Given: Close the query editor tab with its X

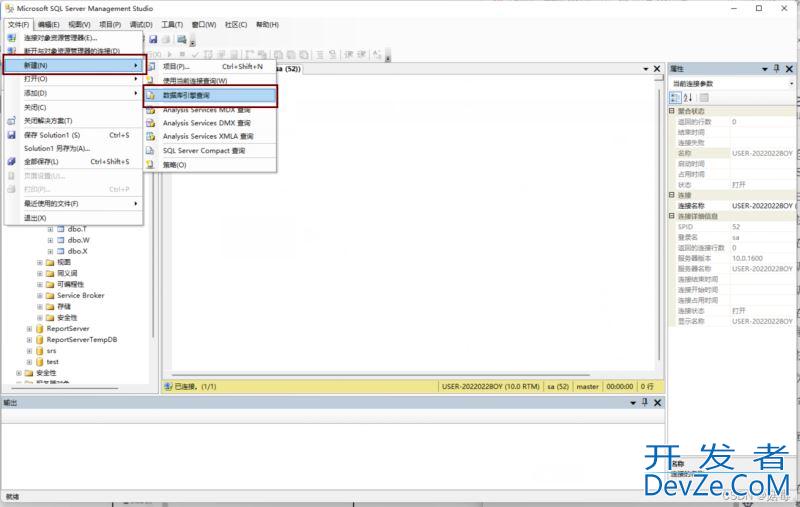Looking at the screenshot, I should [657, 69].
